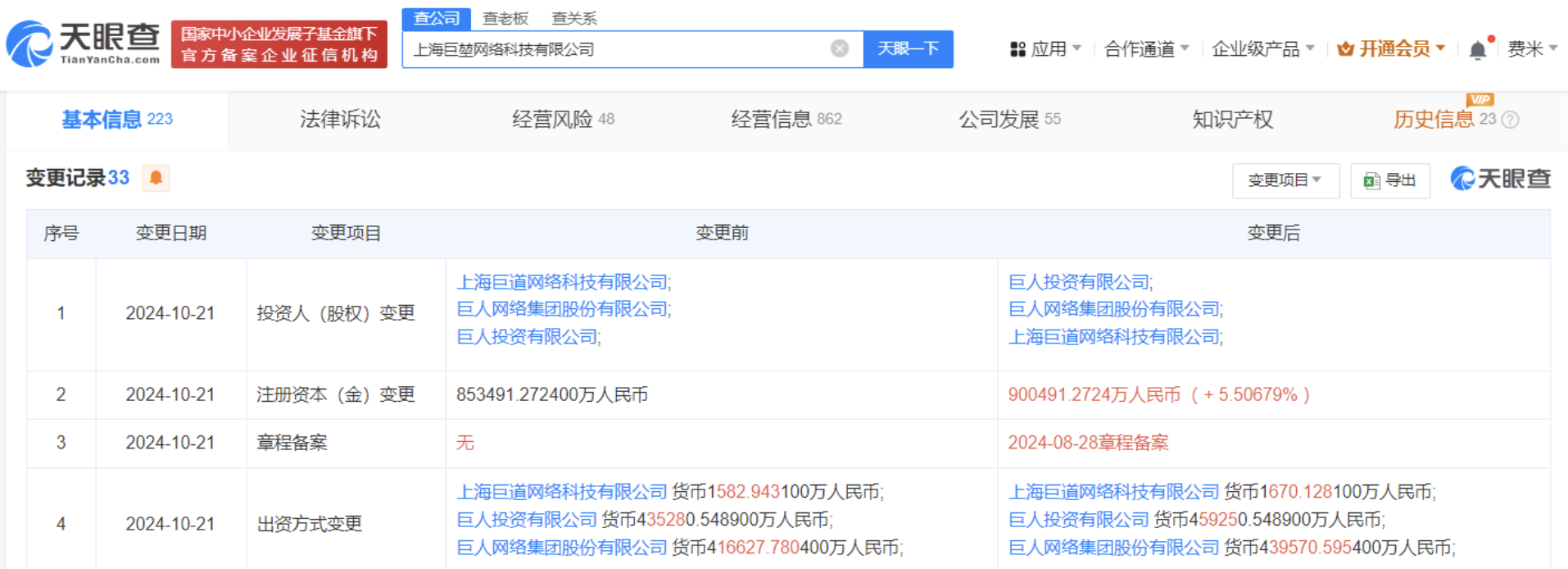Select the 查关系 search mode tab

573,18
